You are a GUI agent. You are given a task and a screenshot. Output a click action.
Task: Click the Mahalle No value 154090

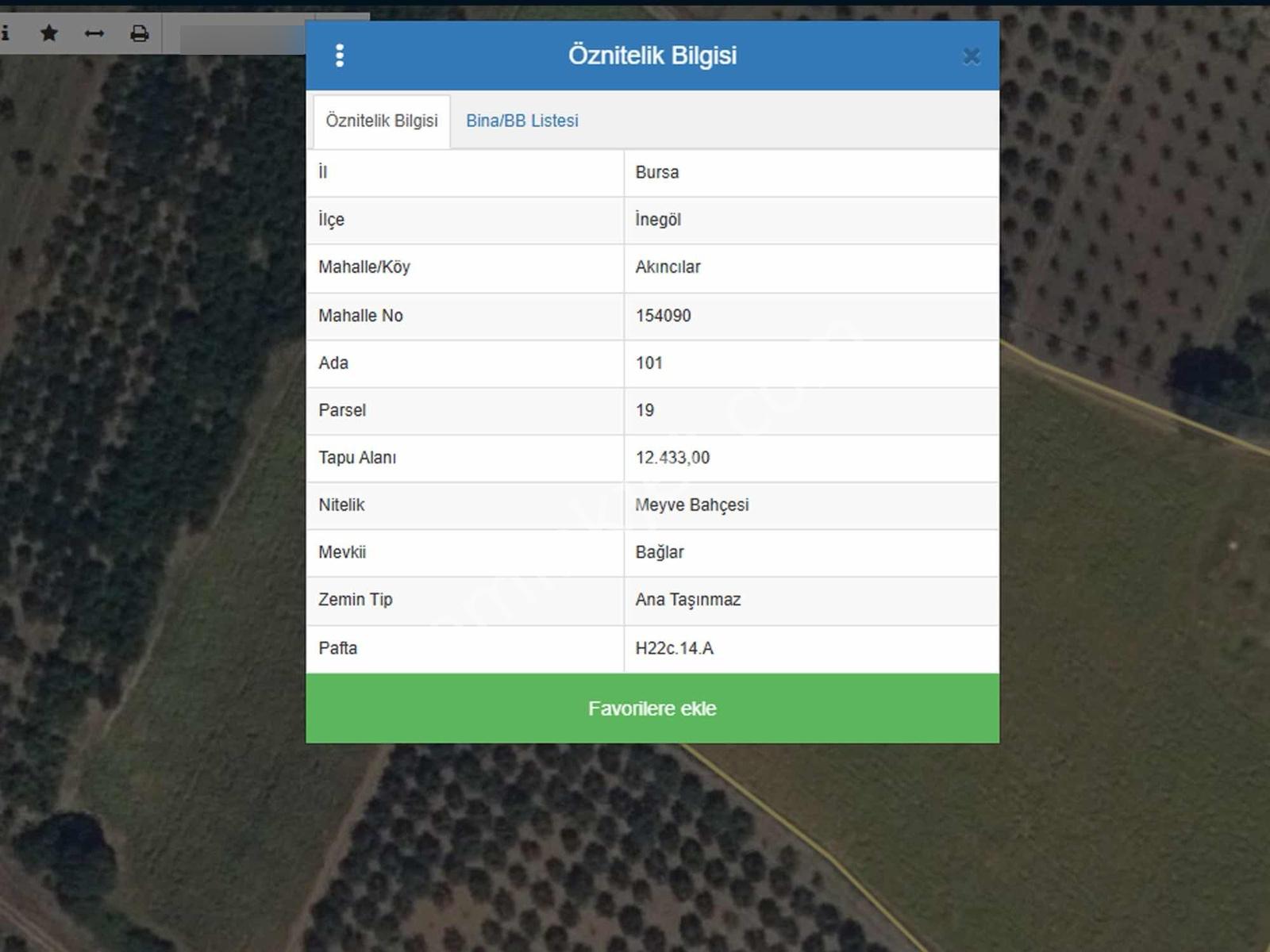[x=664, y=316]
